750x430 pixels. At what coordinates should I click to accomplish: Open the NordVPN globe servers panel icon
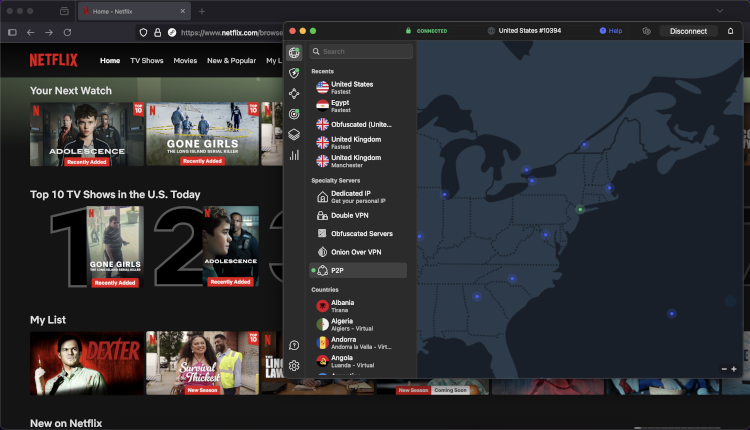[294, 52]
